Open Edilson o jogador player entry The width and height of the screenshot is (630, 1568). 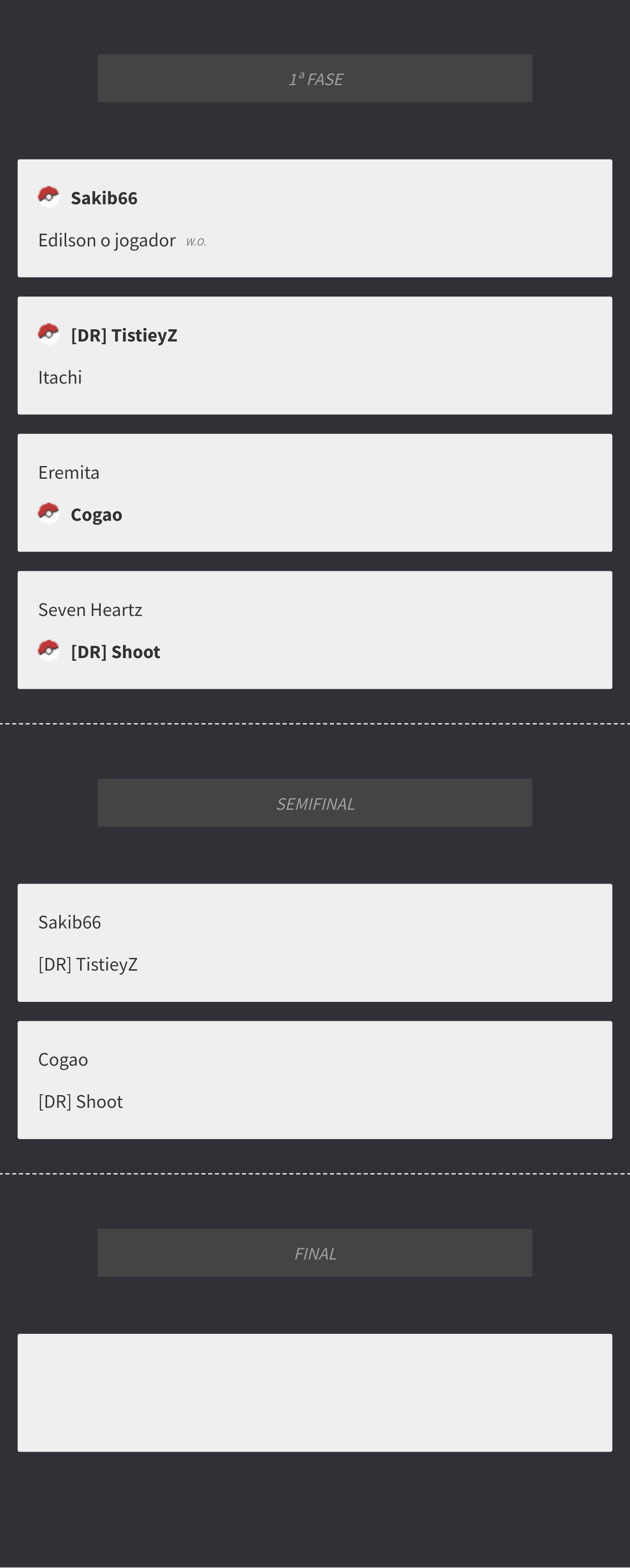click(107, 240)
